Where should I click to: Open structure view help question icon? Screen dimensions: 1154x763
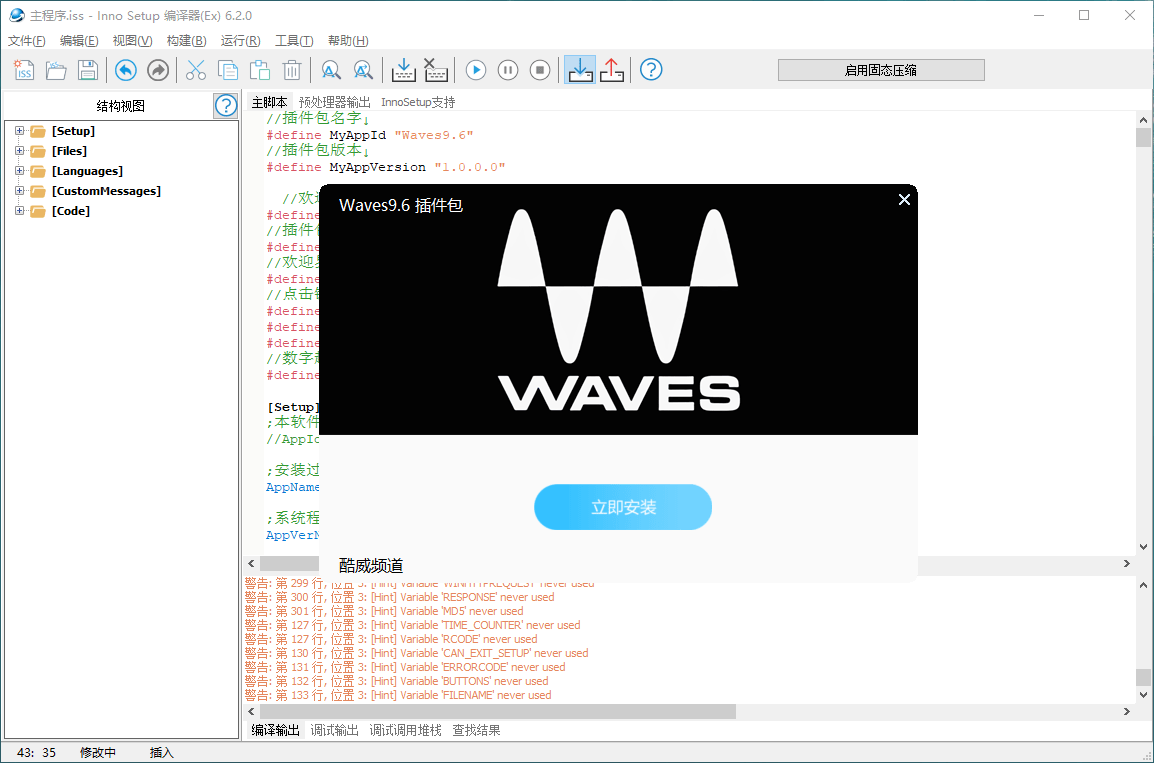click(x=226, y=105)
